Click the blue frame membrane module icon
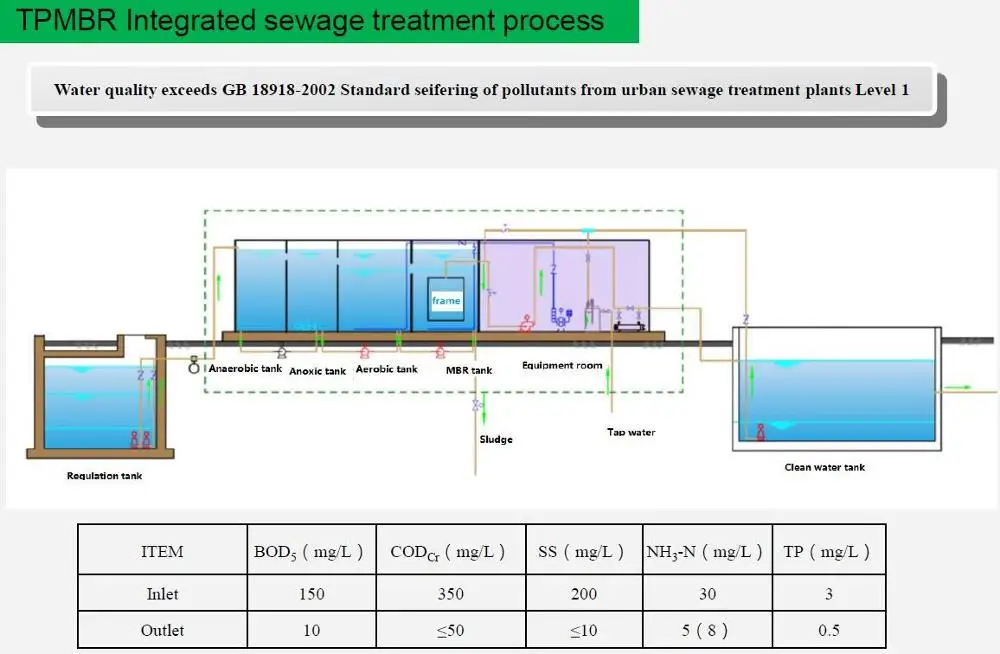 (x=445, y=298)
